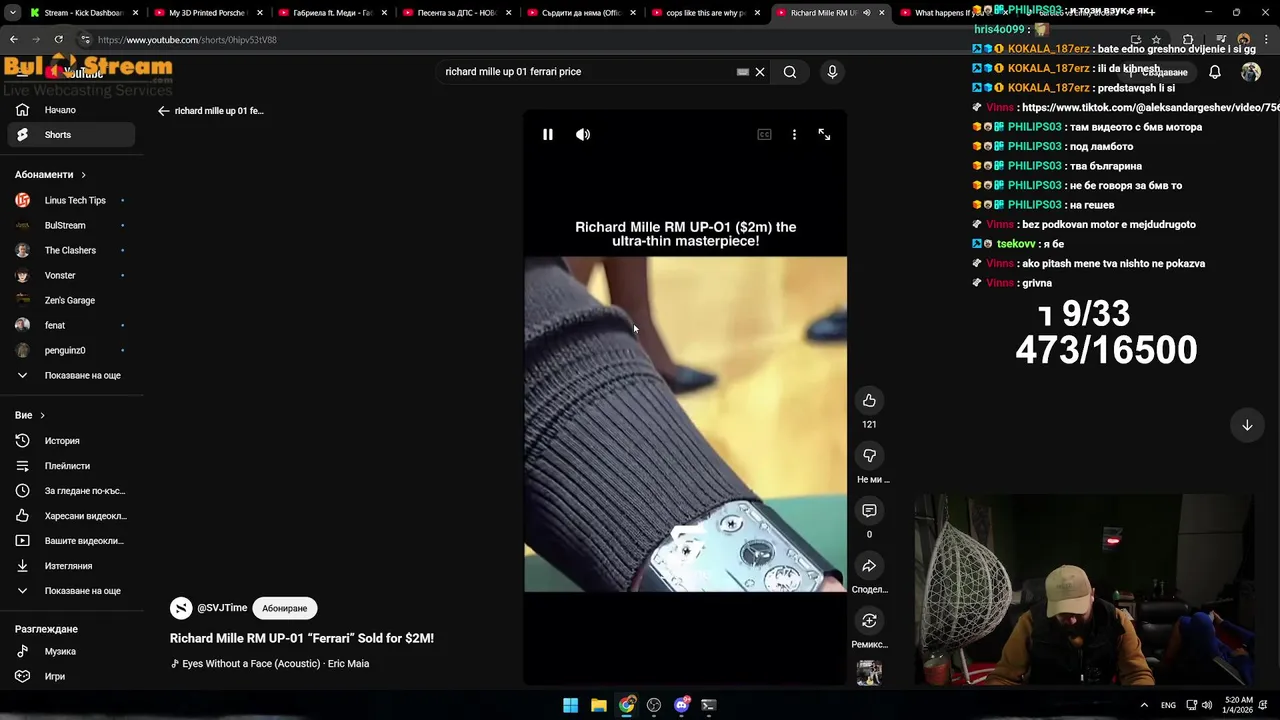Switch to 'My 3D Printed Porsche' browser tab

pos(207,13)
